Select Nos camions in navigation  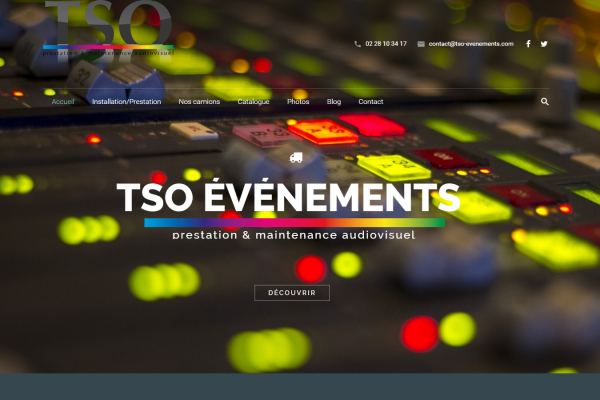pos(198,102)
